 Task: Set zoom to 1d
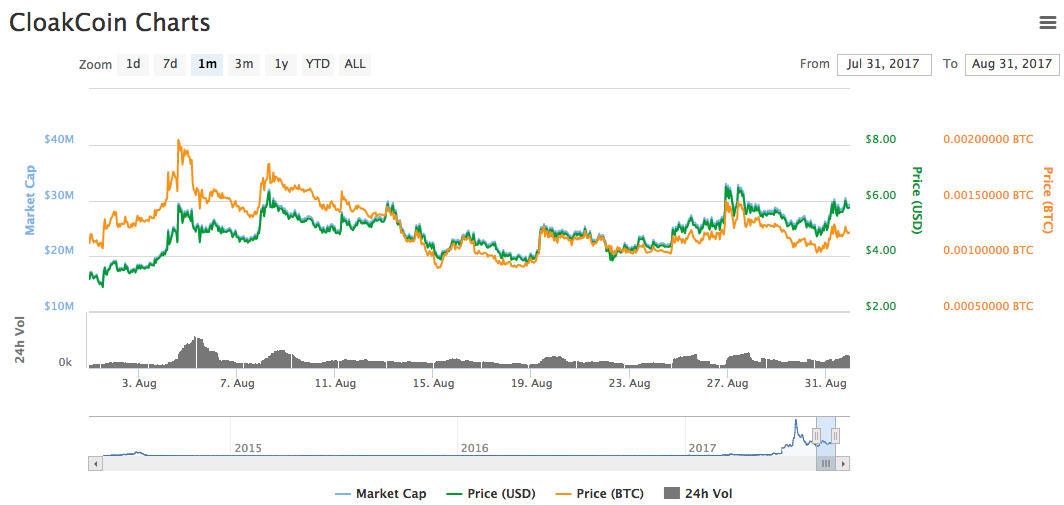pyautogui.click(x=133, y=64)
